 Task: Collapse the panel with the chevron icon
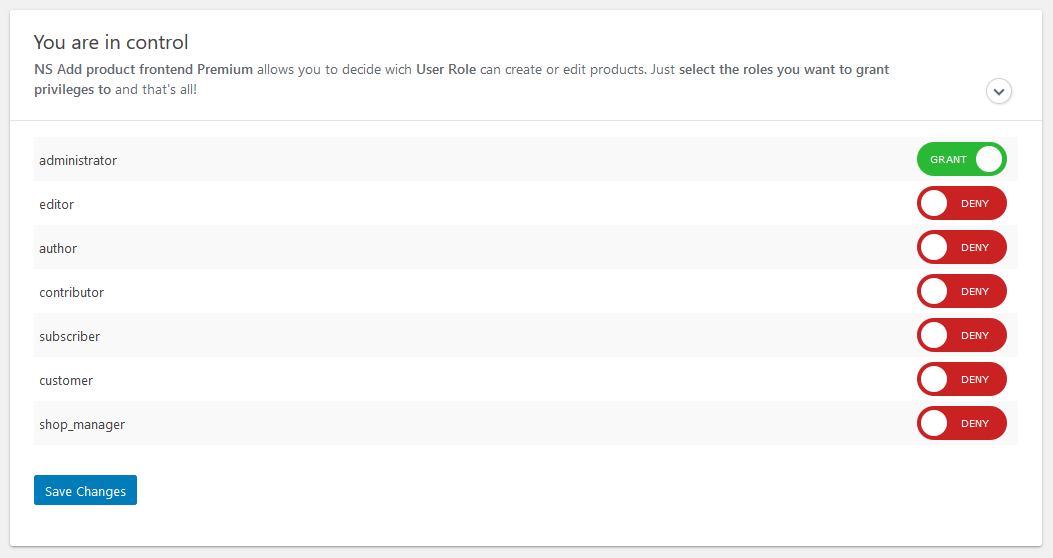coord(999,91)
